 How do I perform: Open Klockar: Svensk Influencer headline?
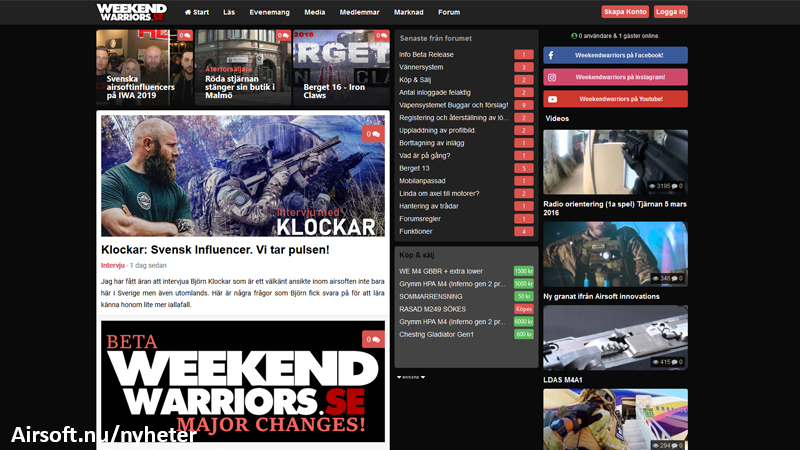point(215,250)
